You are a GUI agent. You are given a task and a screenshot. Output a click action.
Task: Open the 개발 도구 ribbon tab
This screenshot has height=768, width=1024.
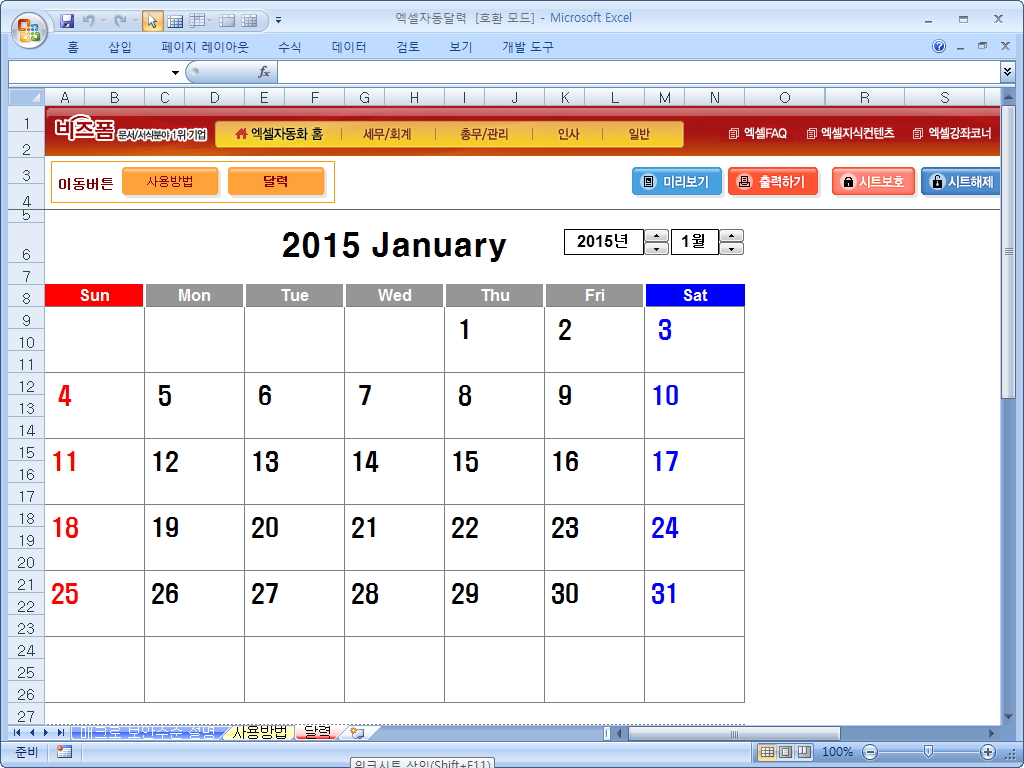click(527, 47)
